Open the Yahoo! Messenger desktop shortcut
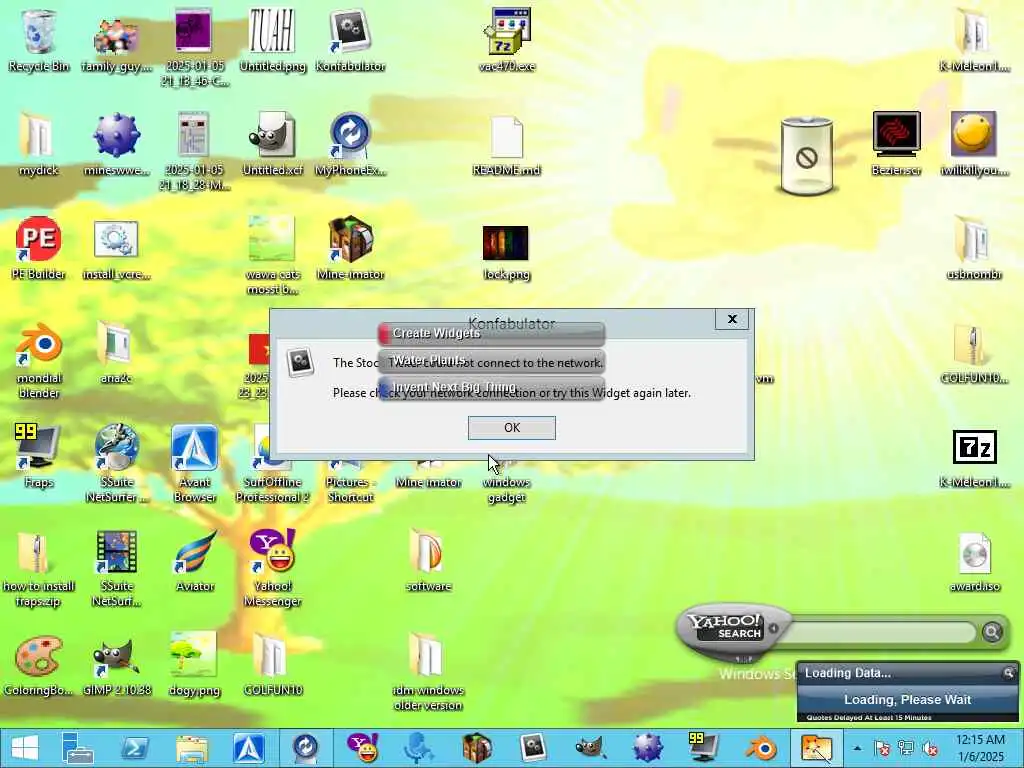Viewport: 1024px width, 768px height. [x=272, y=567]
